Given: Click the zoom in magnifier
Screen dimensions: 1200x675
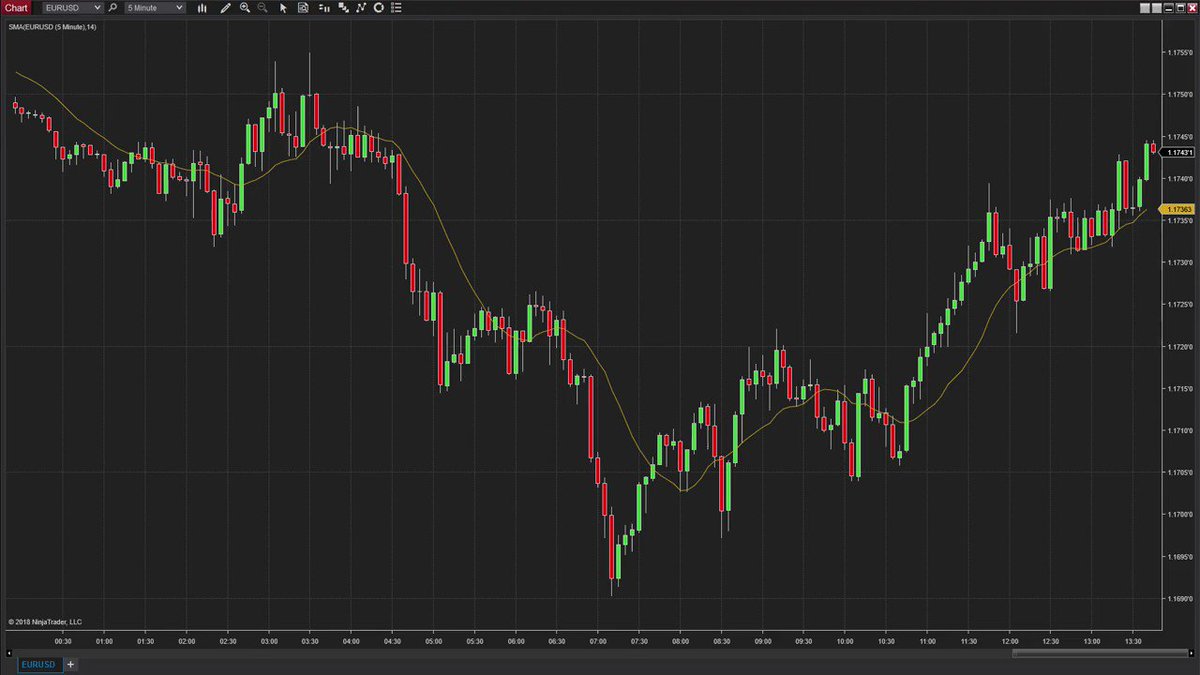Looking at the screenshot, I should (245, 7).
